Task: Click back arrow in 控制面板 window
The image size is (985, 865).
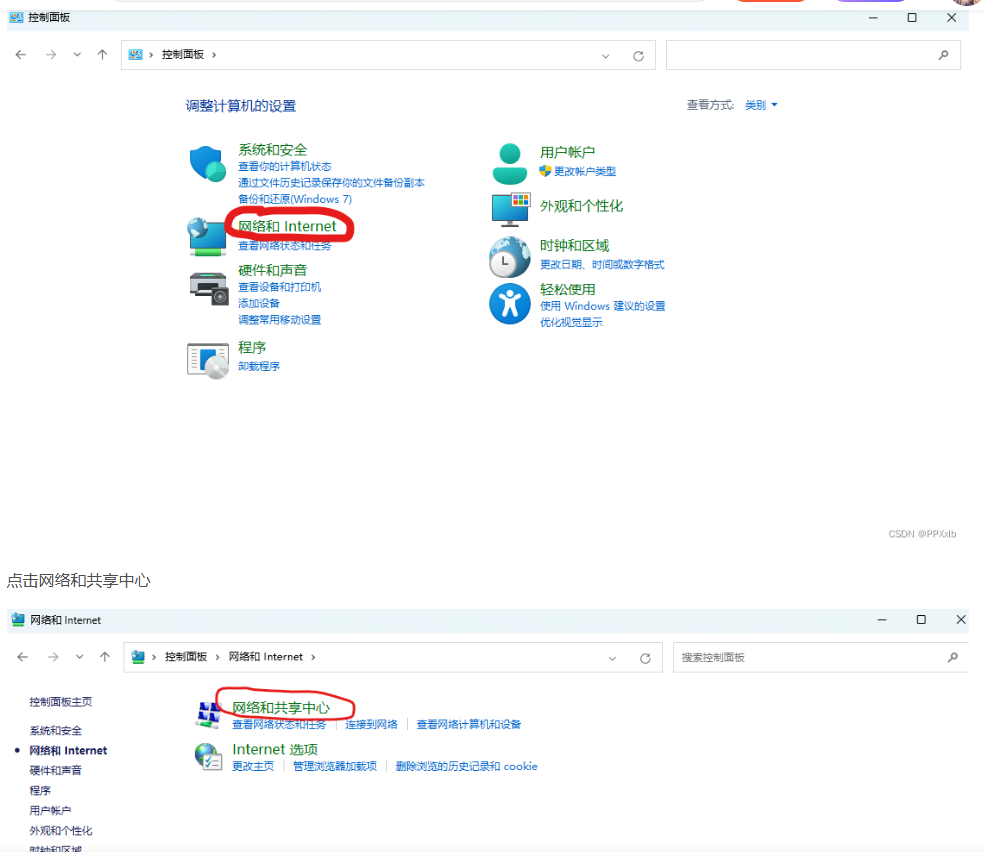Action: tap(21, 55)
